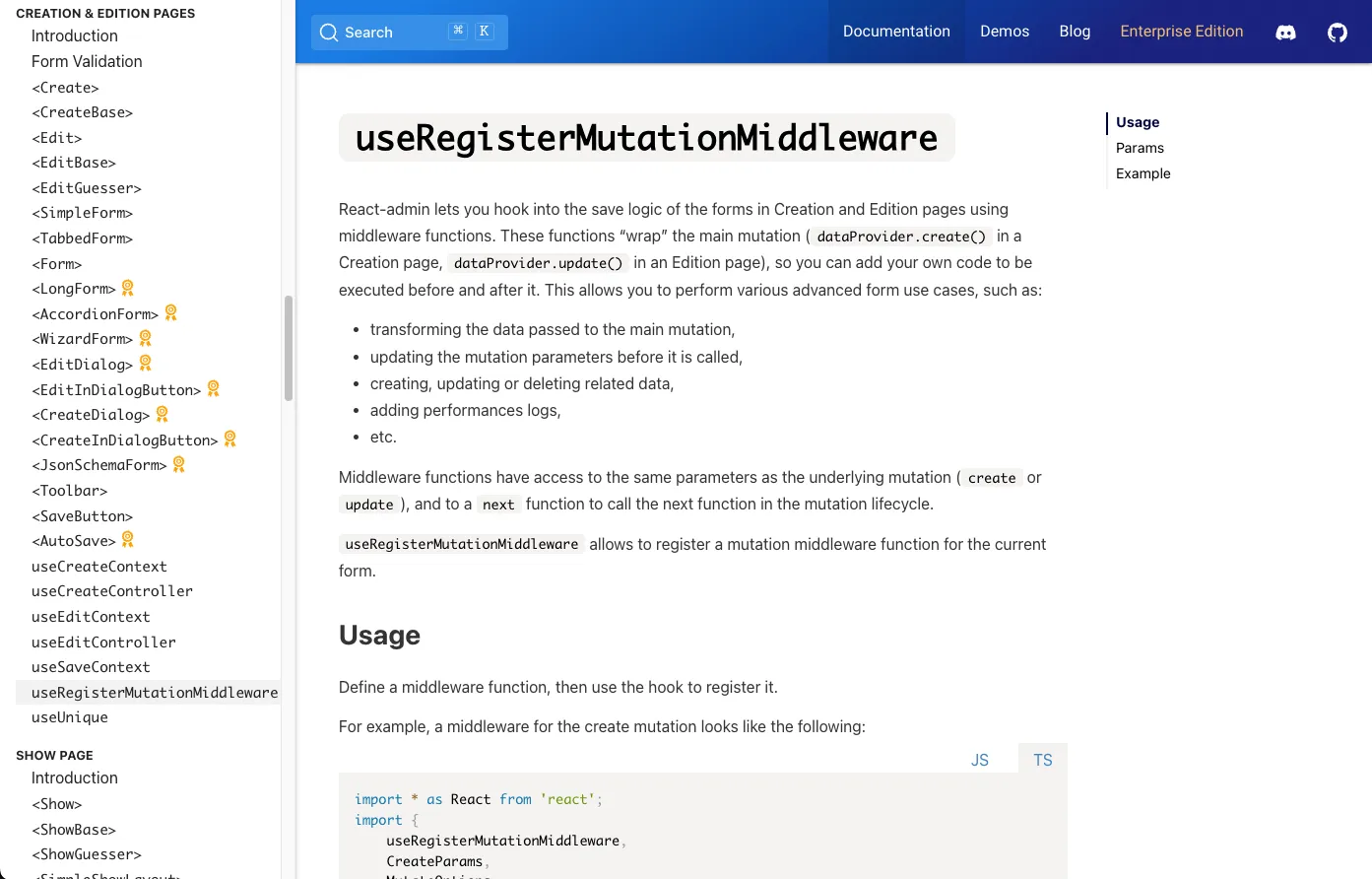
Task: Click the search magnifier icon
Action: coord(328,33)
